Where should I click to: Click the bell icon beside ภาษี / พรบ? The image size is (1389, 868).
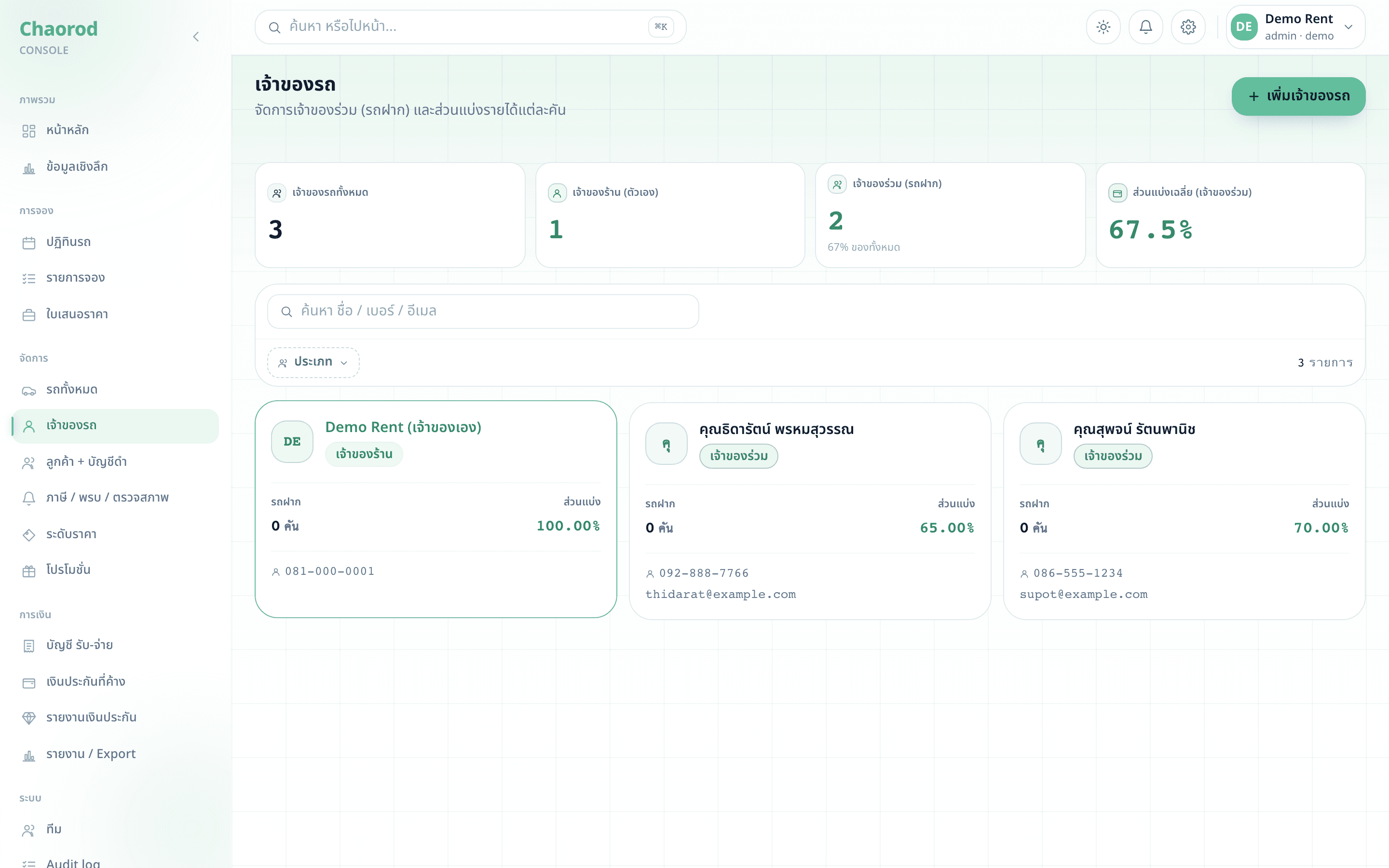click(x=29, y=498)
